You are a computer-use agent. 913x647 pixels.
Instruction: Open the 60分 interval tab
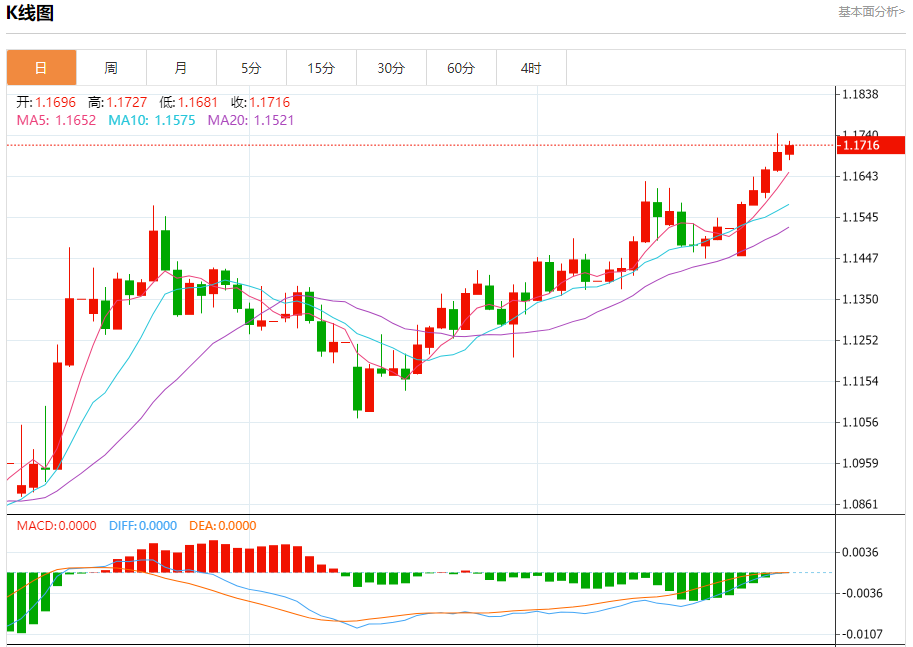pyautogui.click(x=461, y=68)
